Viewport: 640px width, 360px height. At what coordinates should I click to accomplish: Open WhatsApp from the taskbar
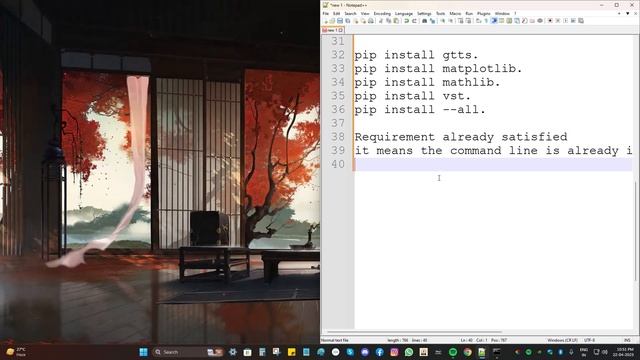click(409, 352)
